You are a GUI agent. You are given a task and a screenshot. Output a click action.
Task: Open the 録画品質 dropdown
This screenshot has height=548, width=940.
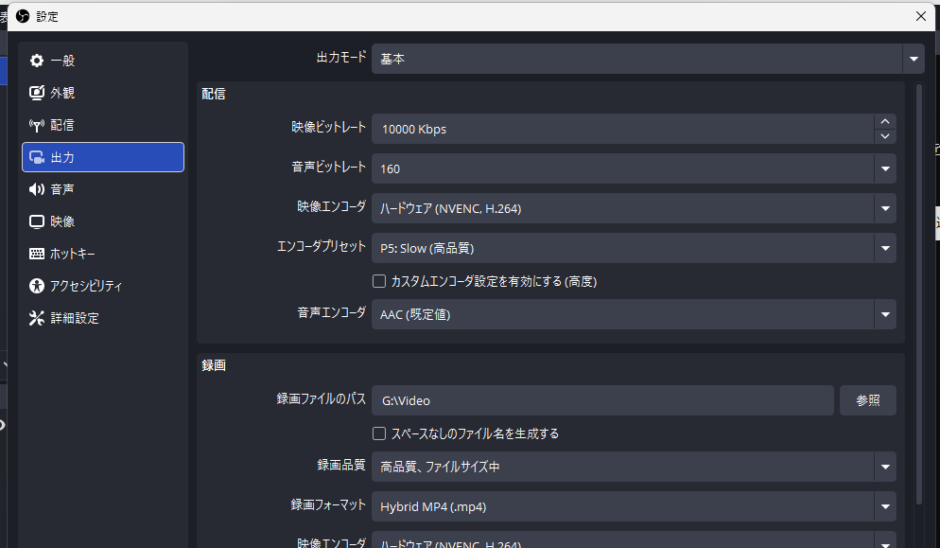634,466
